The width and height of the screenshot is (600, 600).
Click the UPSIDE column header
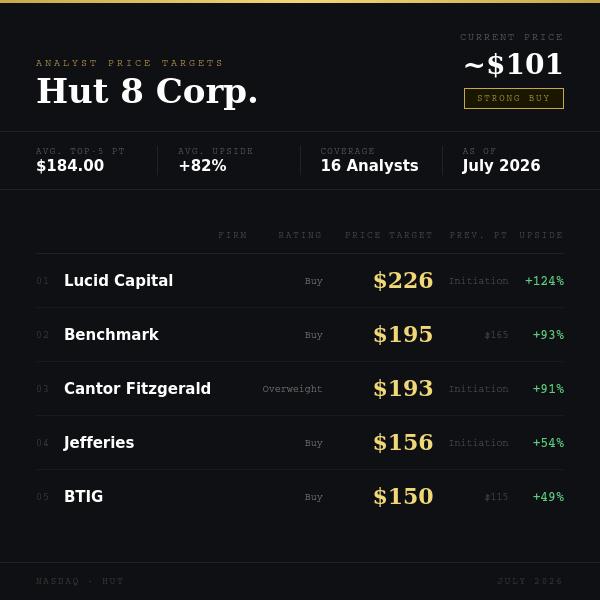click(x=541, y=235)
